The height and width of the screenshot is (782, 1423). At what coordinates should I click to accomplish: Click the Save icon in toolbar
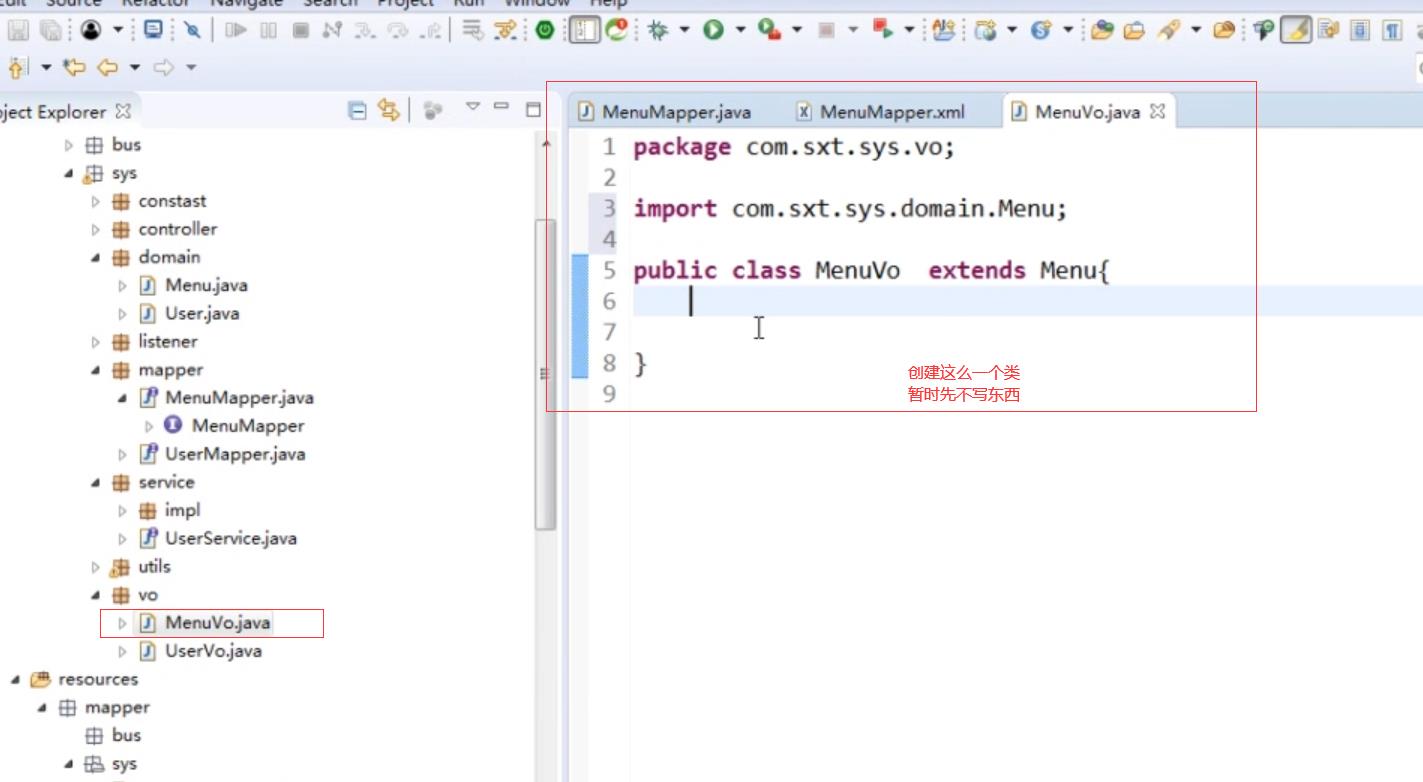pos(19,31)
